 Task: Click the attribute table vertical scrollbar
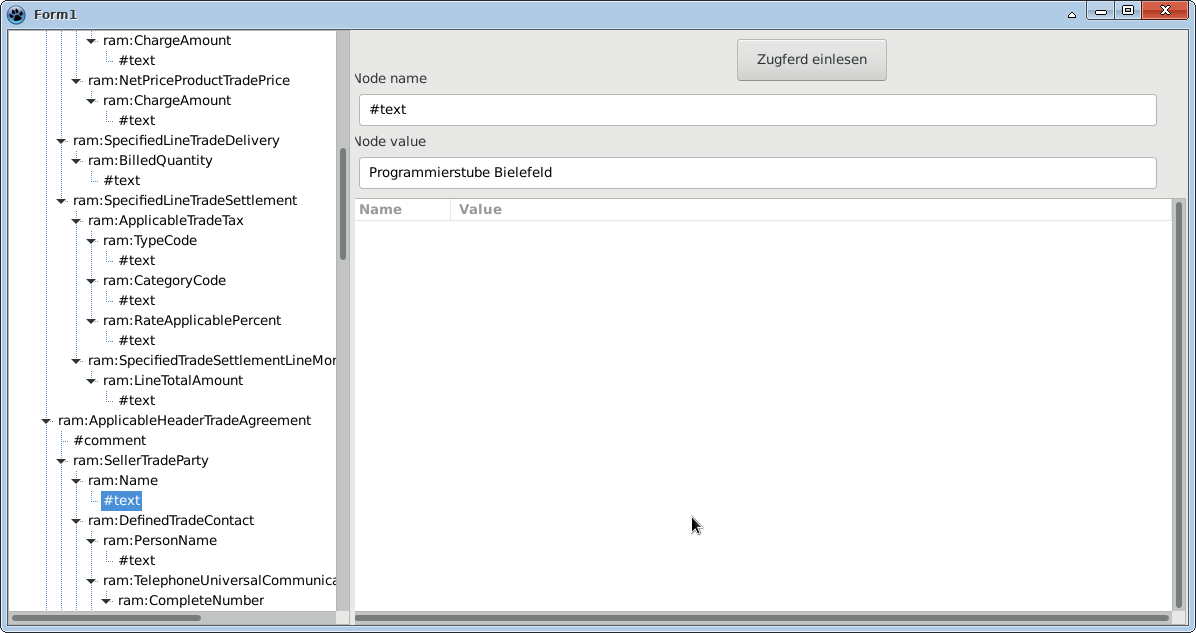point(1179,406)
